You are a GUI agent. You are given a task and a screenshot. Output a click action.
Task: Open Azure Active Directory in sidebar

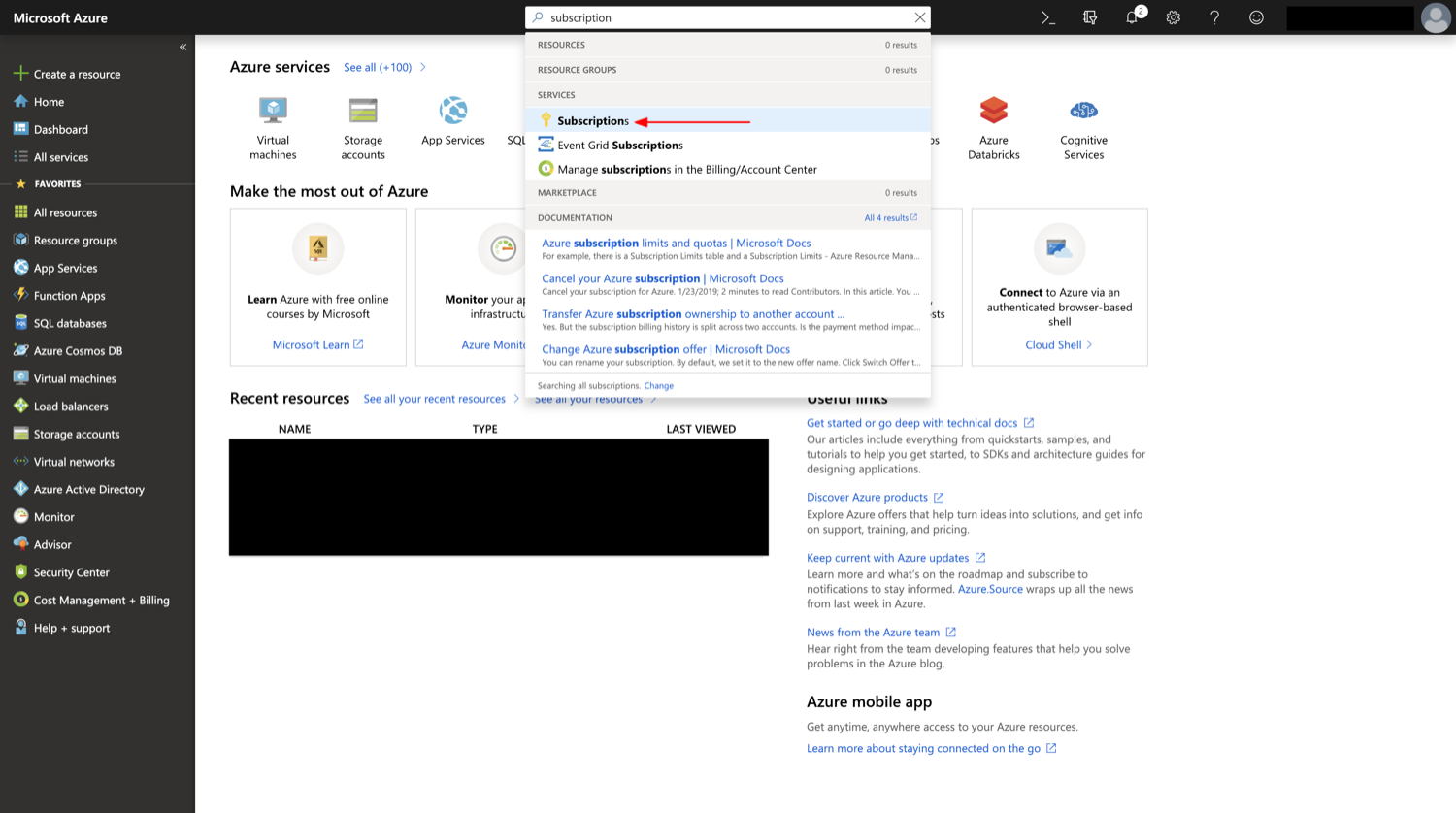coord(88,490)
